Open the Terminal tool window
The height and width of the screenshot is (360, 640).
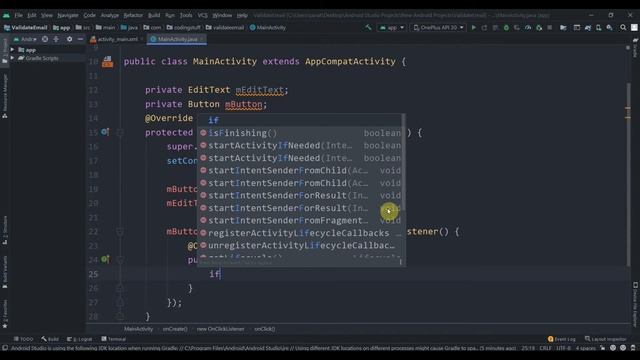[x=113, y=339]
